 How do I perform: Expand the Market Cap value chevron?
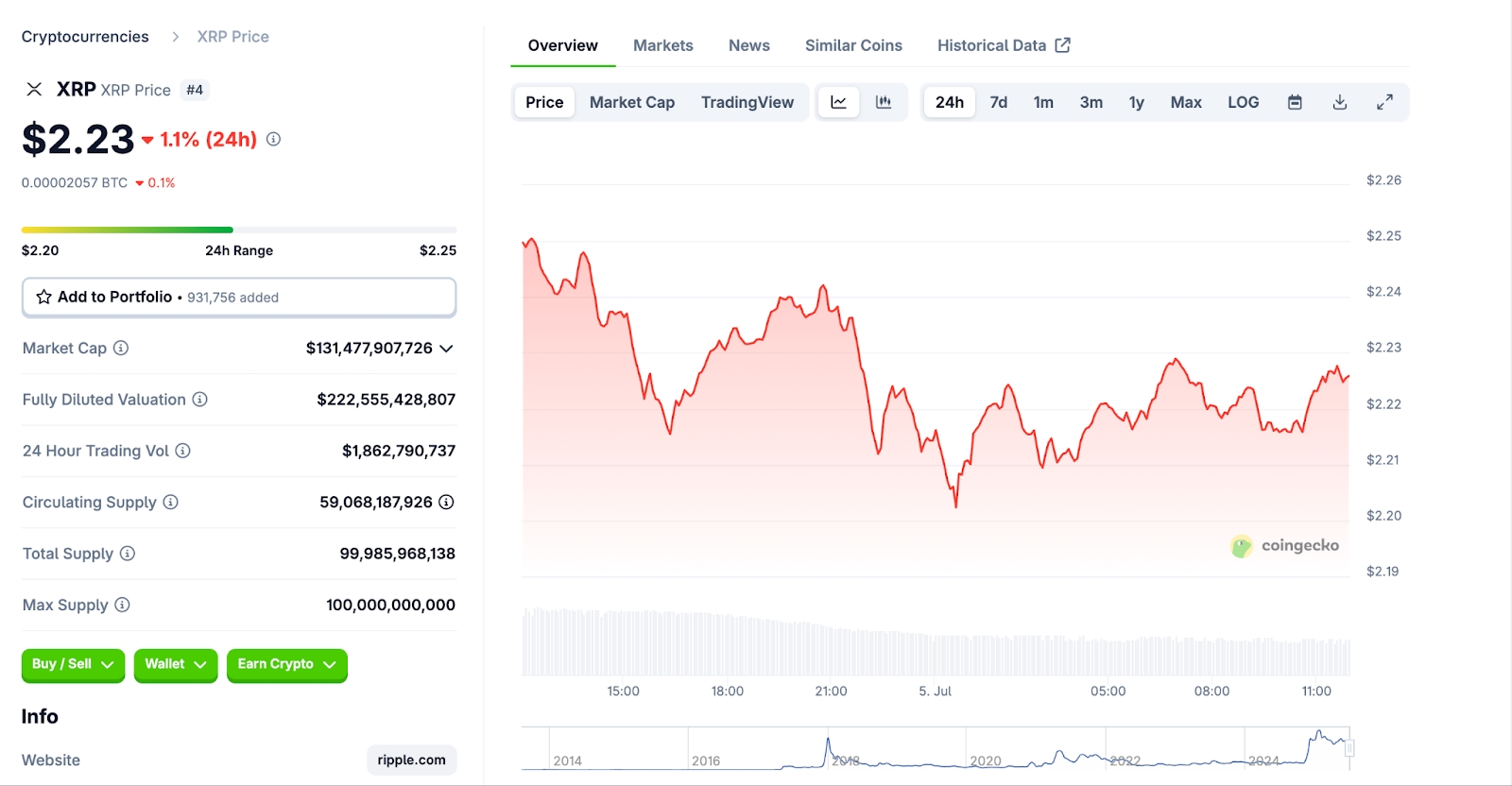[x=447, y=349]
